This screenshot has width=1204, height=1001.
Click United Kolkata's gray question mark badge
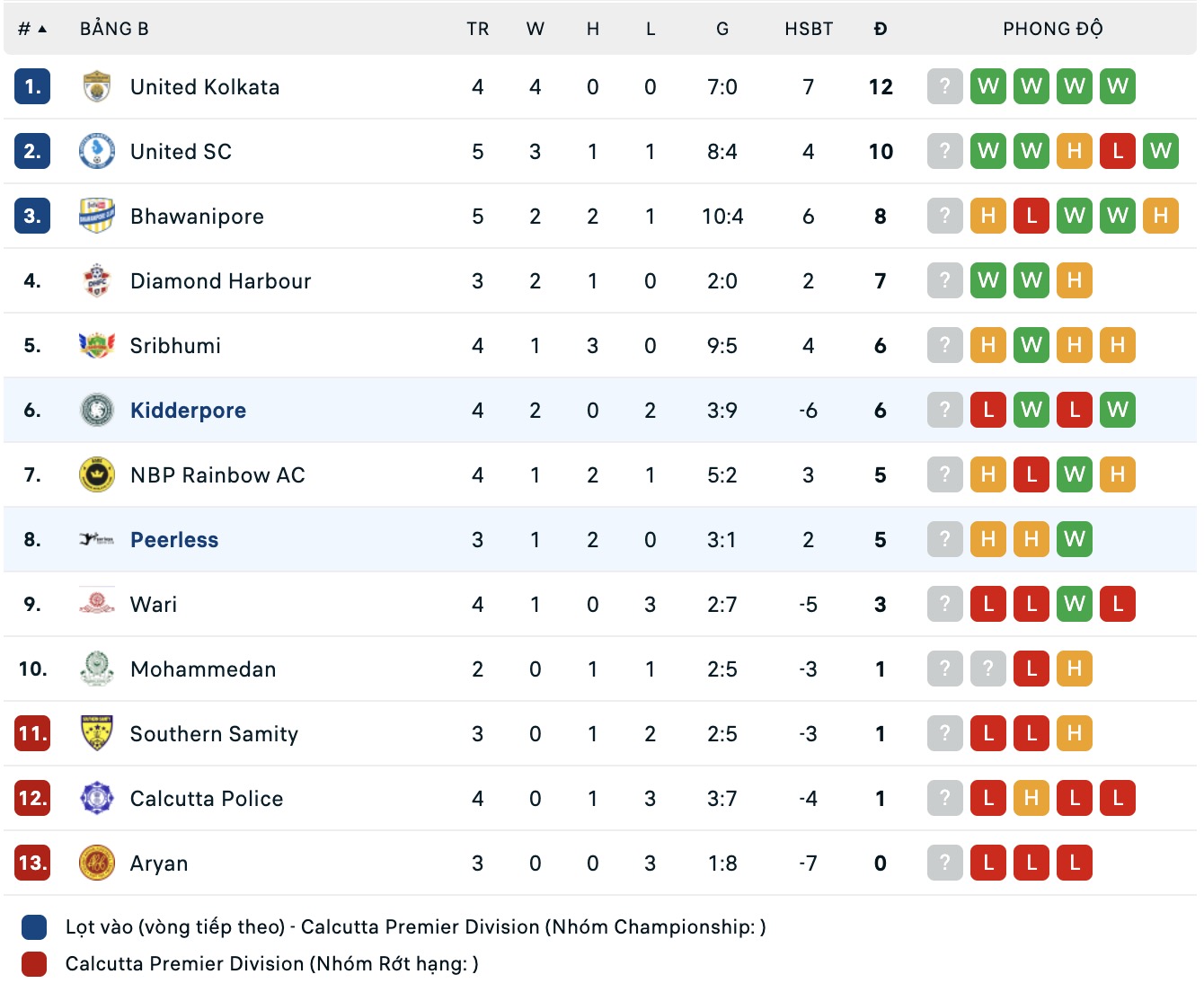pos(944,87)
